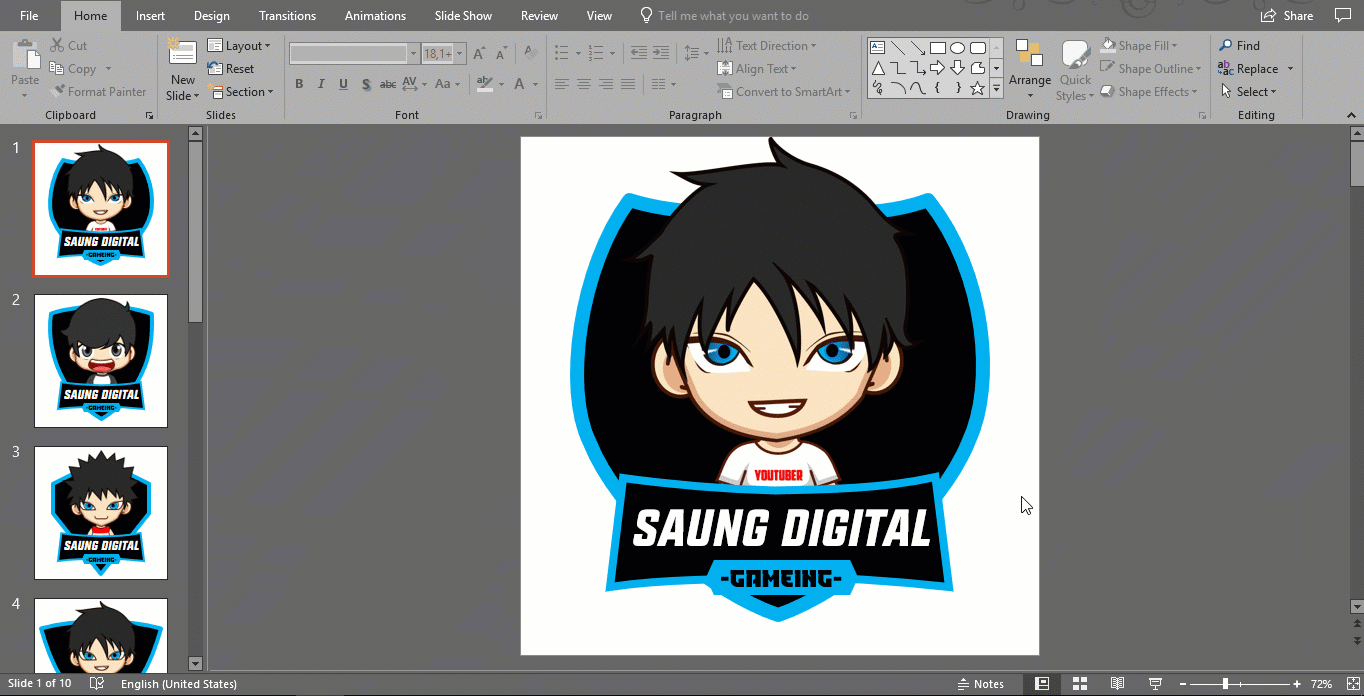Click the Quick Styles gallery icon
Screen dimensions: 1364x696
(x=1075, y=68)
